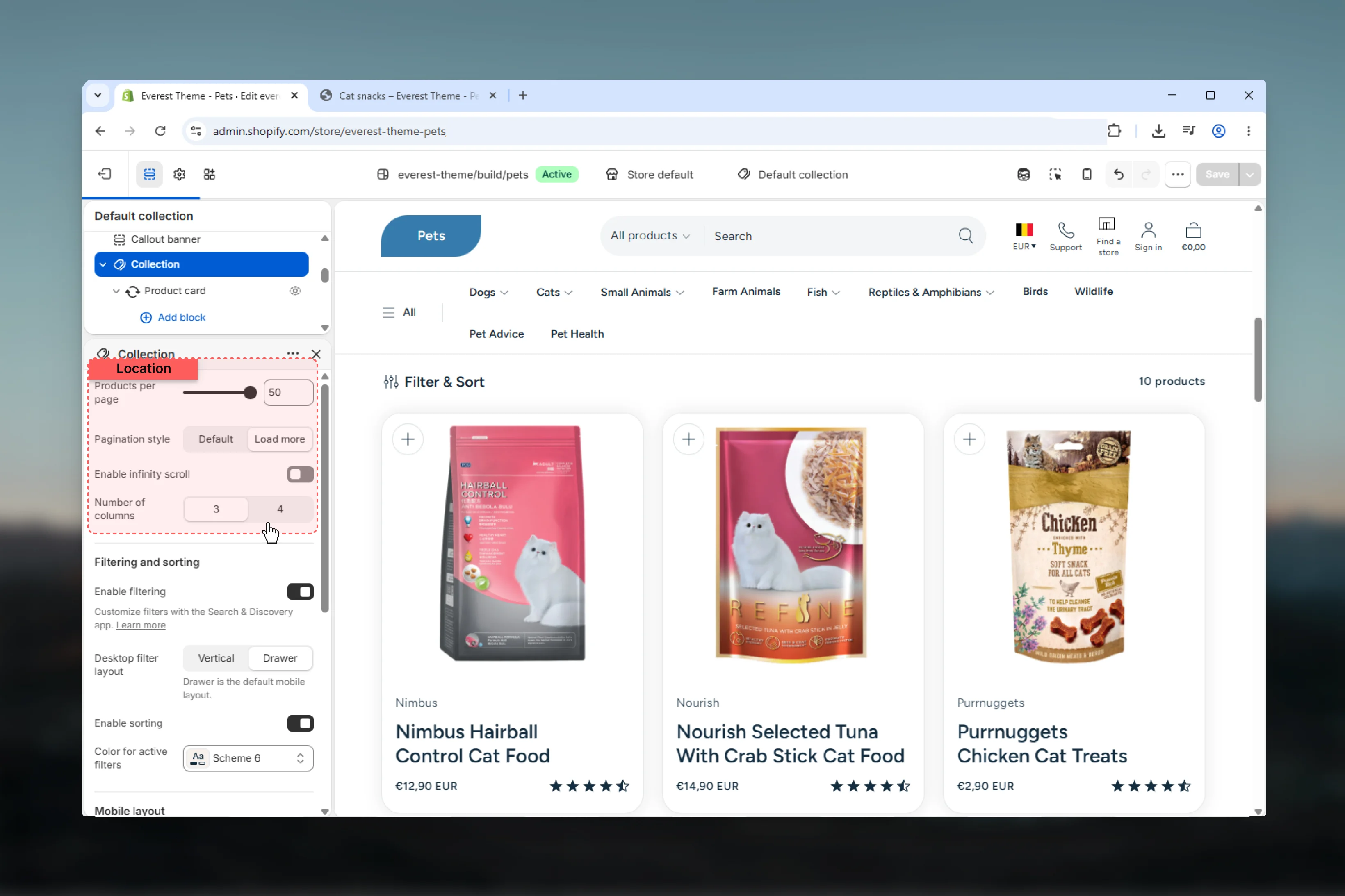The width and height of the screenshot is (1345, 896).
Task: Set pagination style to Load more
Action: (280, 439)
